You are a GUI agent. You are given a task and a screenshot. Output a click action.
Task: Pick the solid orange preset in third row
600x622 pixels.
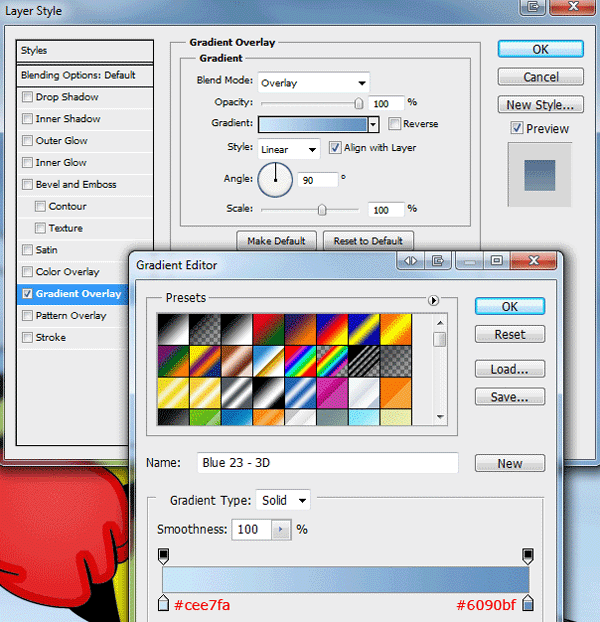[x=395, y=393]
